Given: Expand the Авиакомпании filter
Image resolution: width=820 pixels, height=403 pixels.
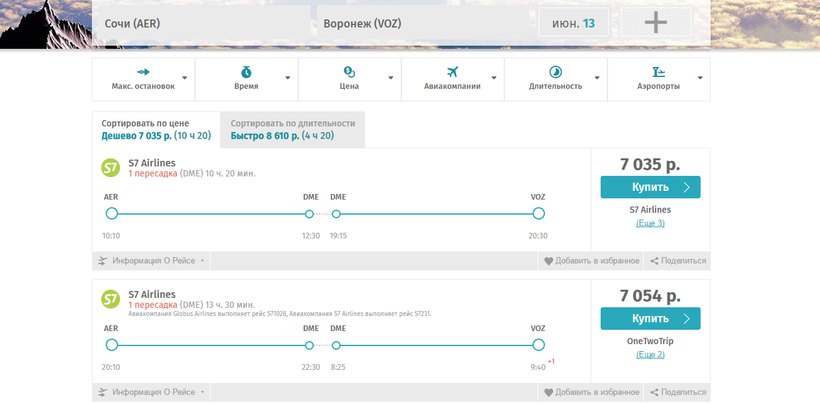Looking at the screenshot, I should 453,79.
